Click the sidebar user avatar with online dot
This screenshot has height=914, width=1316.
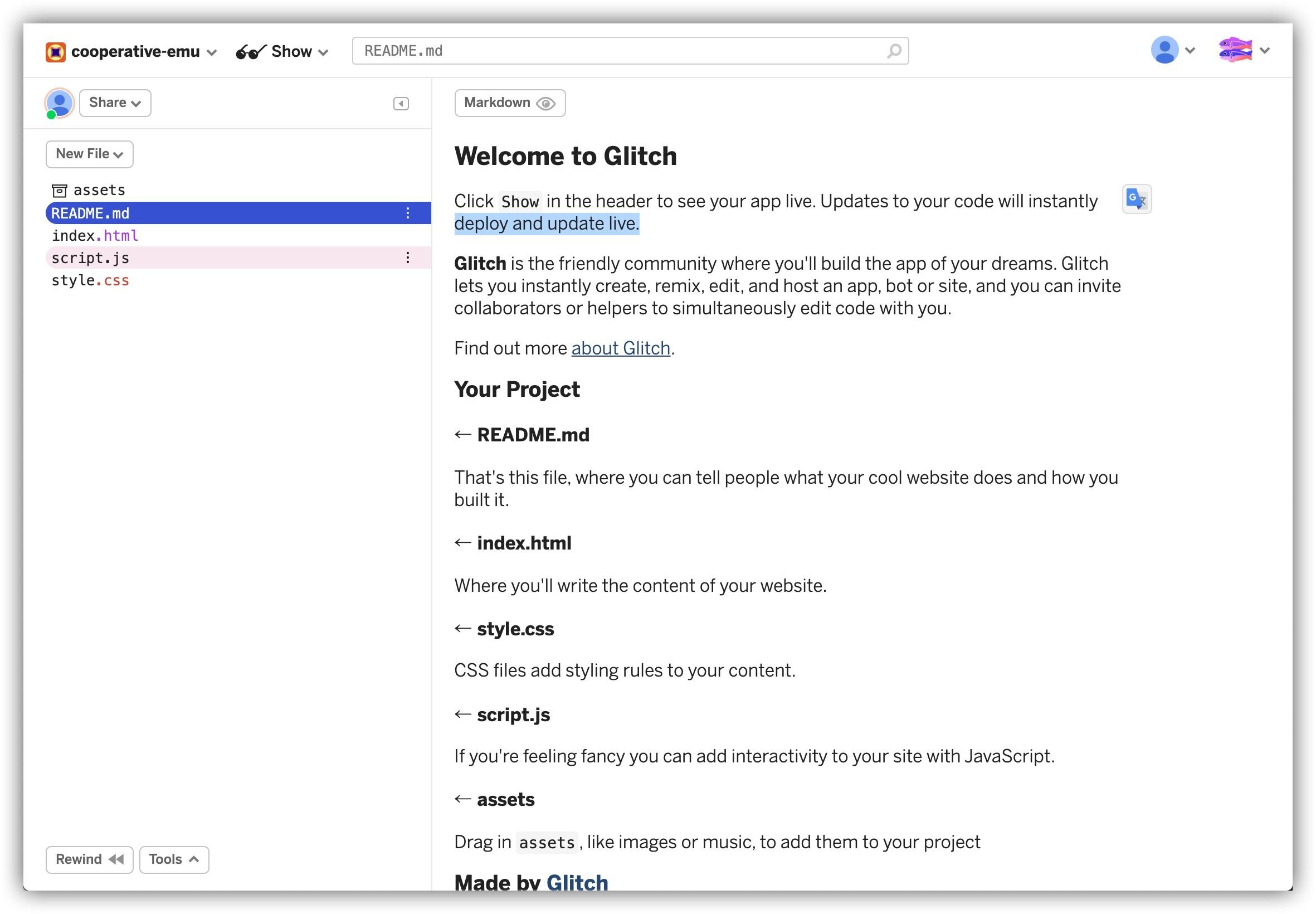[59, 103]
